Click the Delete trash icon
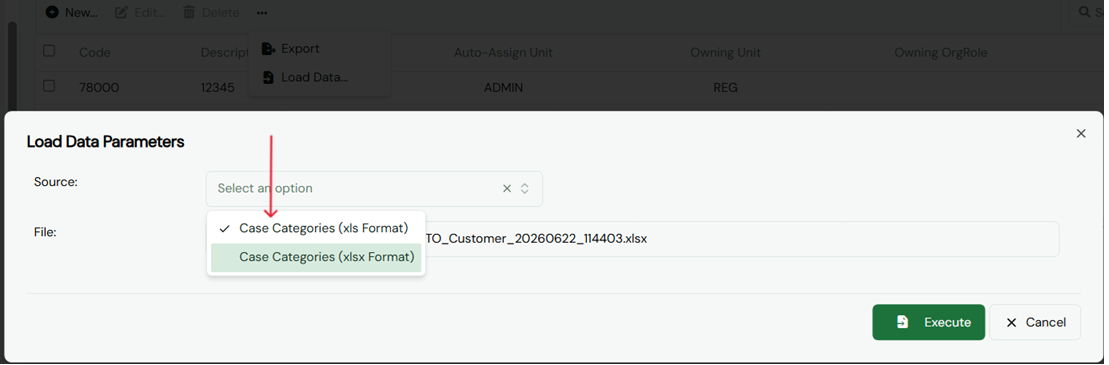The image size is (1109, 365). click(189, 12)
